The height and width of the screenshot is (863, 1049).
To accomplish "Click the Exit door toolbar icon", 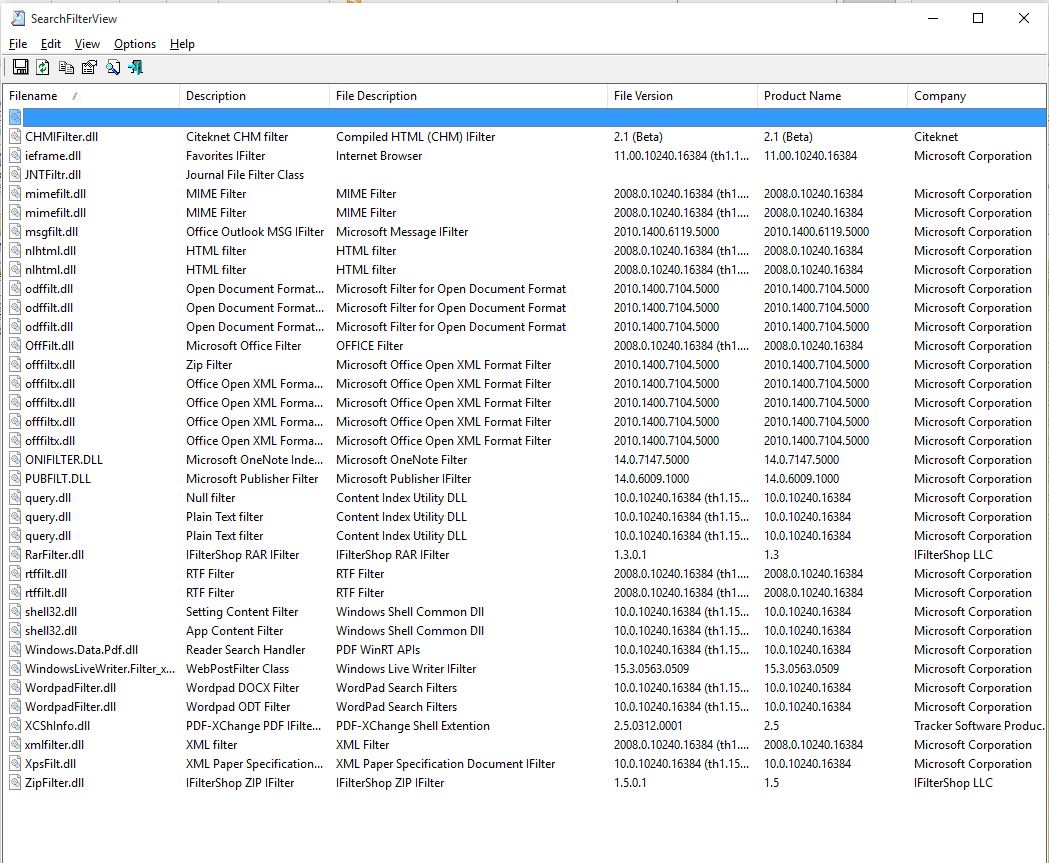I will pyautogui.click(x=135, y=67).
